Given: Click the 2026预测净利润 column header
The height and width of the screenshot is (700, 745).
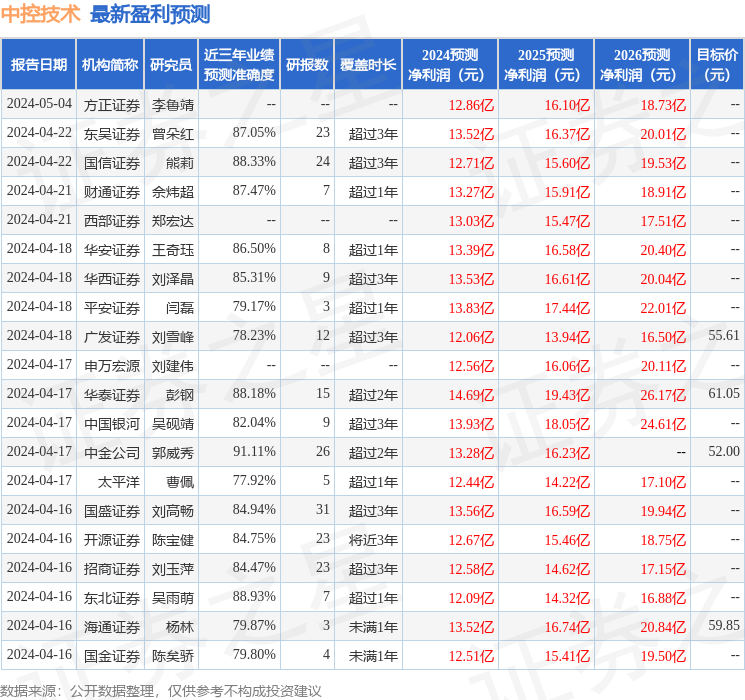Looking at the screenshot, I should (x=641, y=65).
